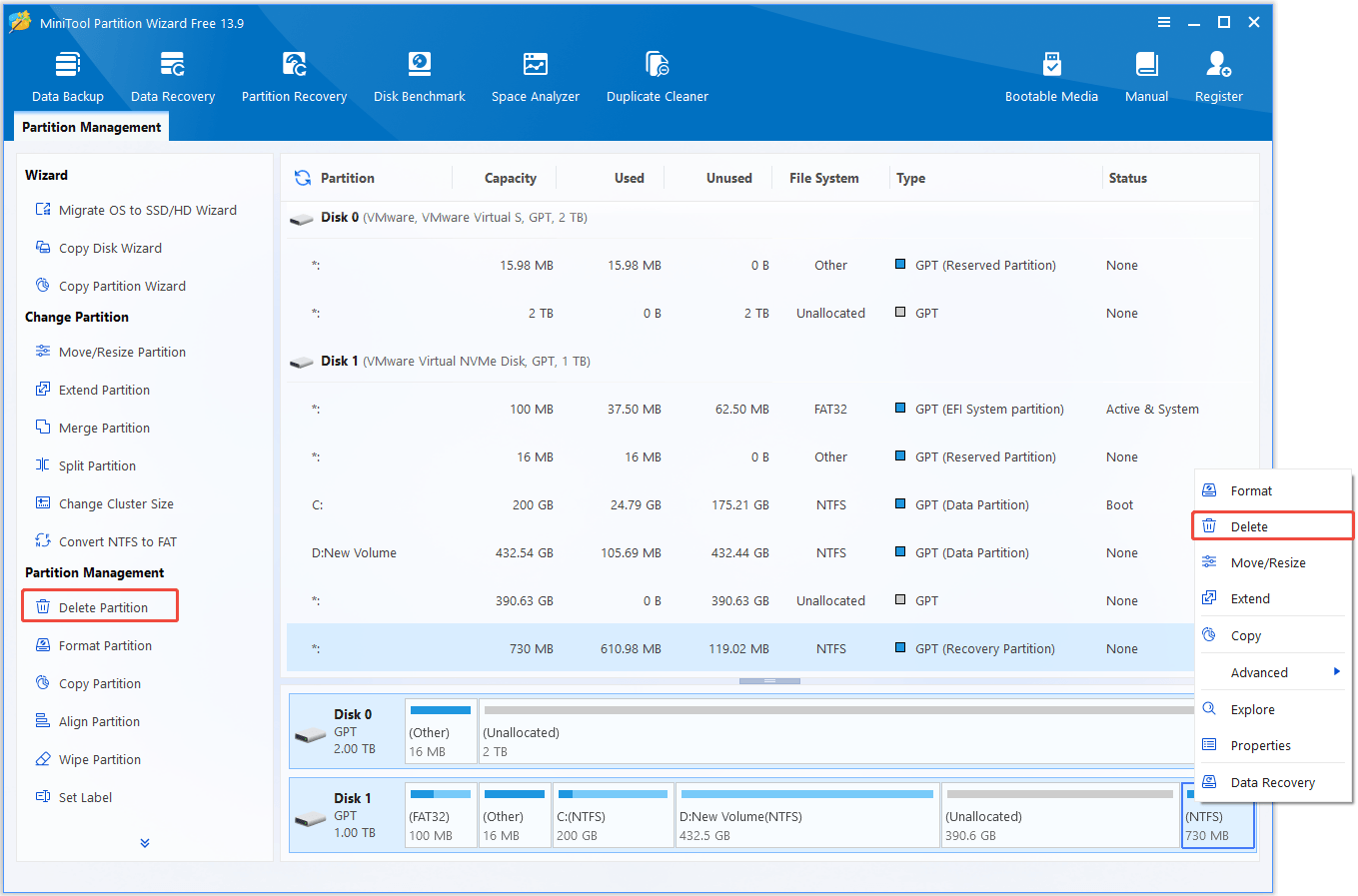Open the Data Backup tool

pyautogui.click(x=68, y=77)
